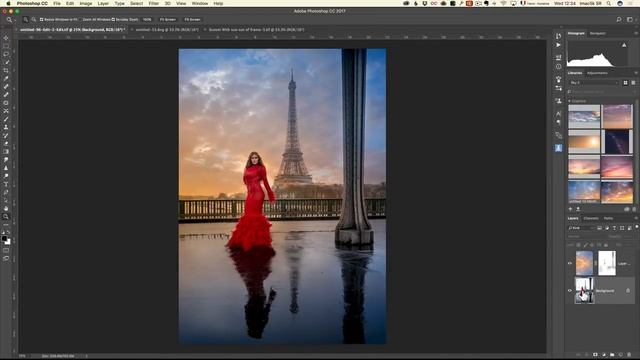Open the workspace switcher dropdown
The image size is (640, 360).
(x=630, y=20)
